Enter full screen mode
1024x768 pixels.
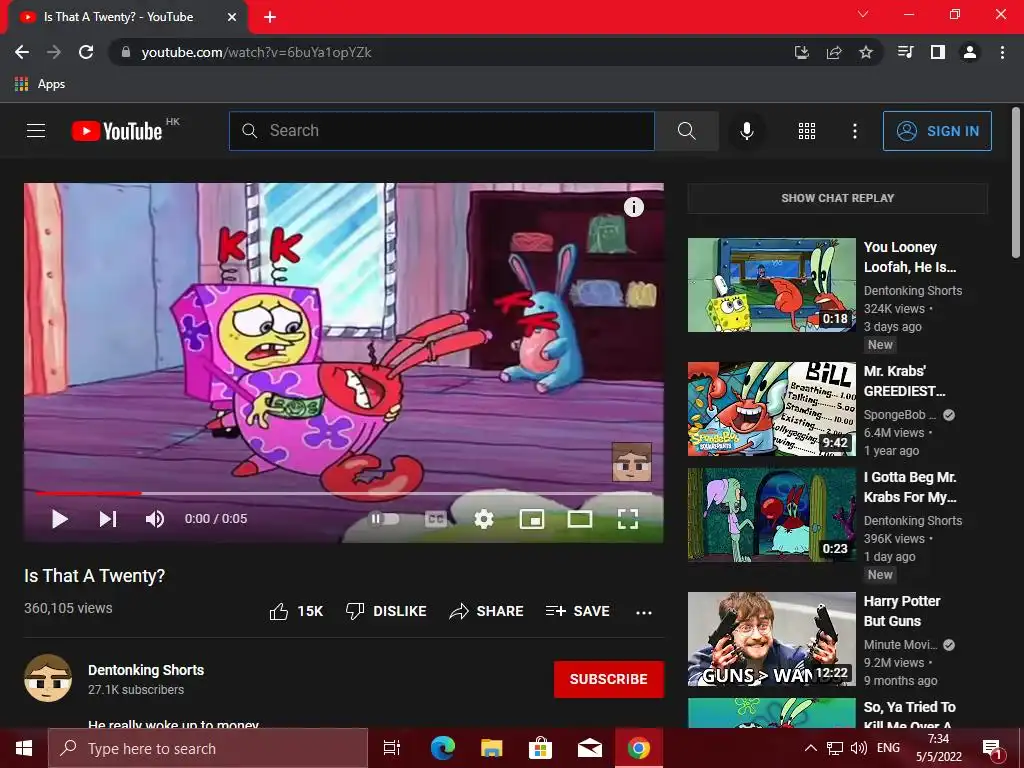[628, 519]
